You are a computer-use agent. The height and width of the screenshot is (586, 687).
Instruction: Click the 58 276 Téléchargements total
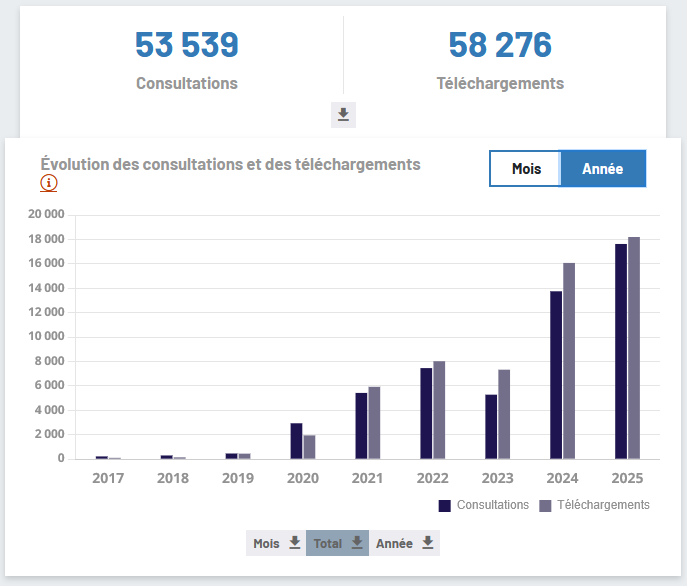500,45
